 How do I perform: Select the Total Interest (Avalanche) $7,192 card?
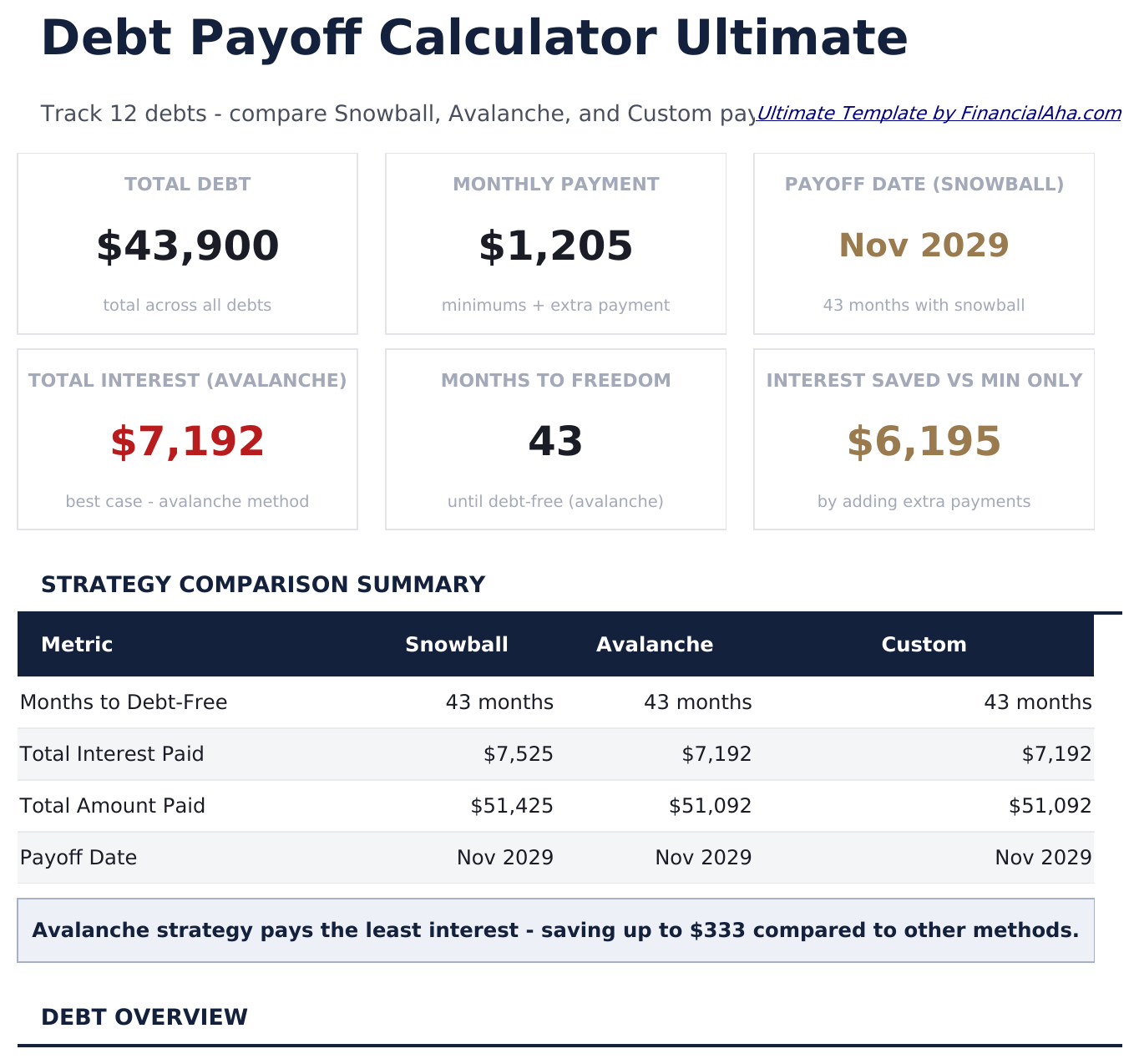(x=187, y=440)
